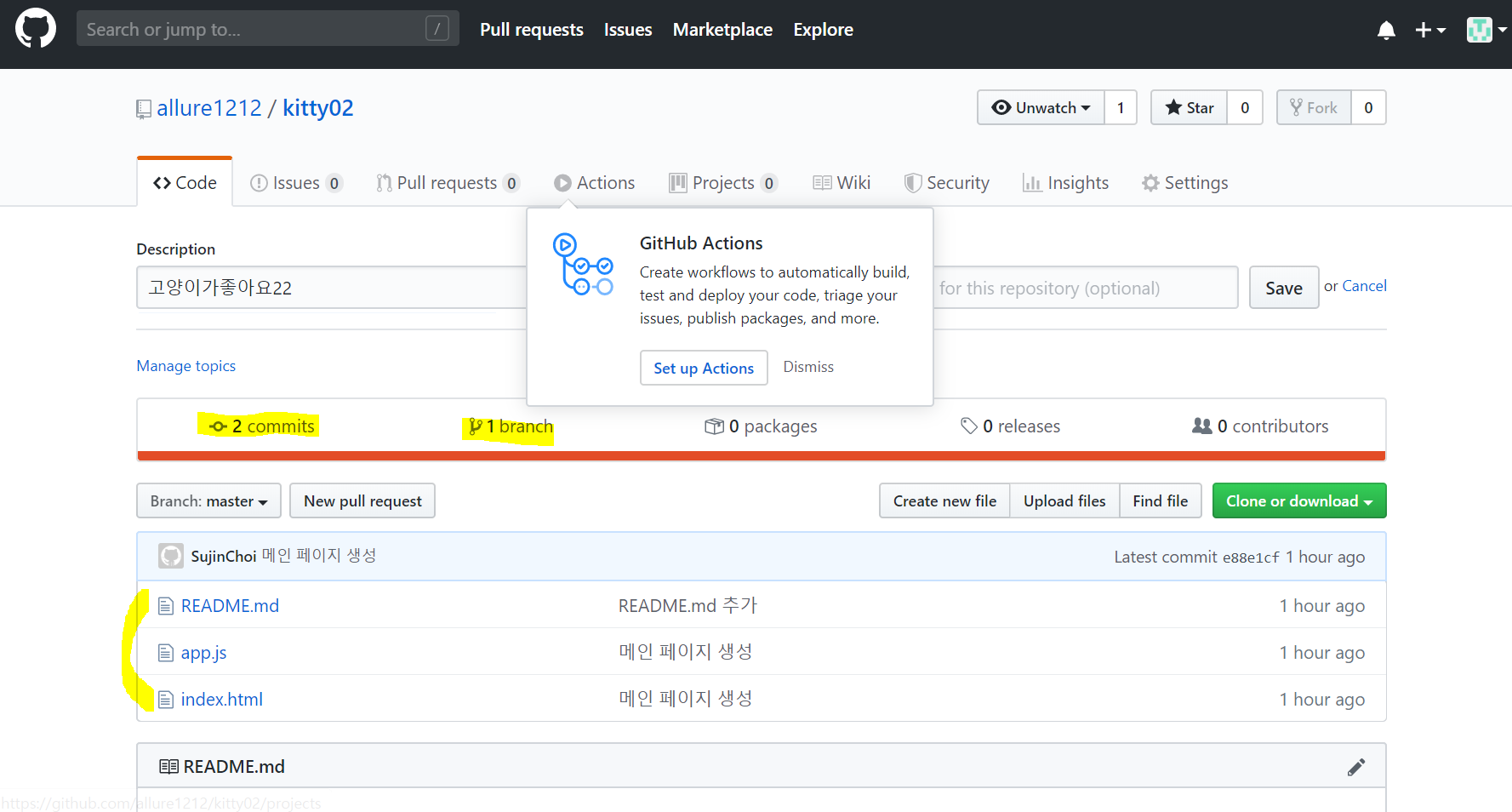Expand the Unwatch dropdown
1512x812 pixels.
pos(1041,107)
